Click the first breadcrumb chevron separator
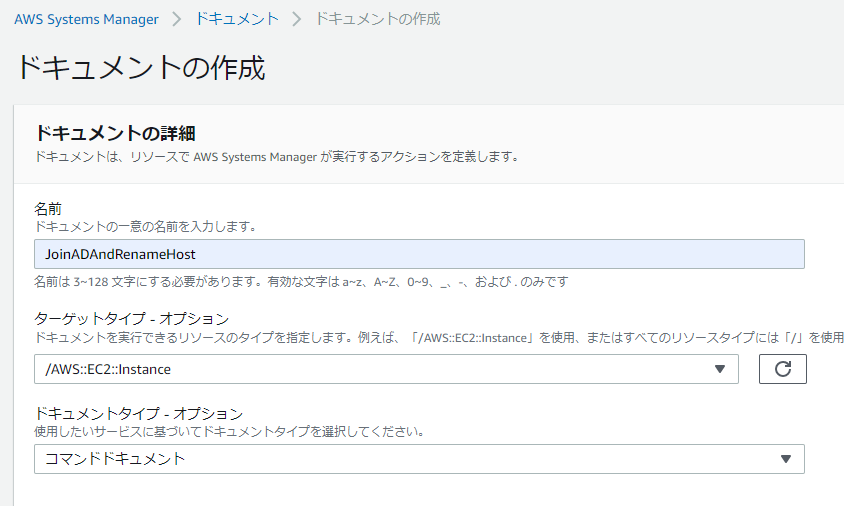Viewport: 844px width, 506px height. click(x=177, y=19)
